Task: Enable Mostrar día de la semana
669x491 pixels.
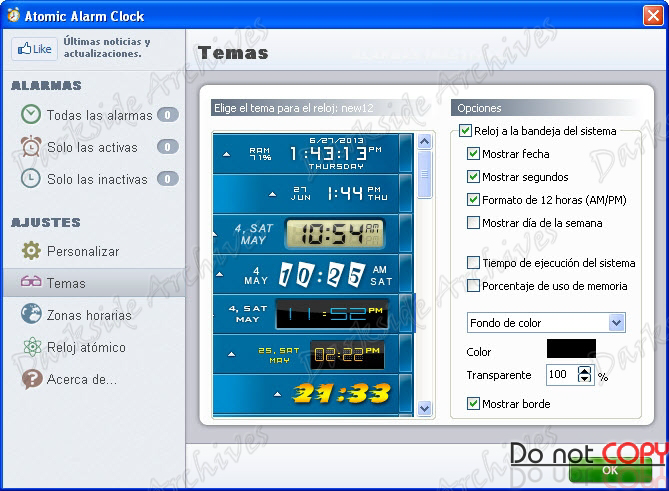Action: (x=473, y=223)
